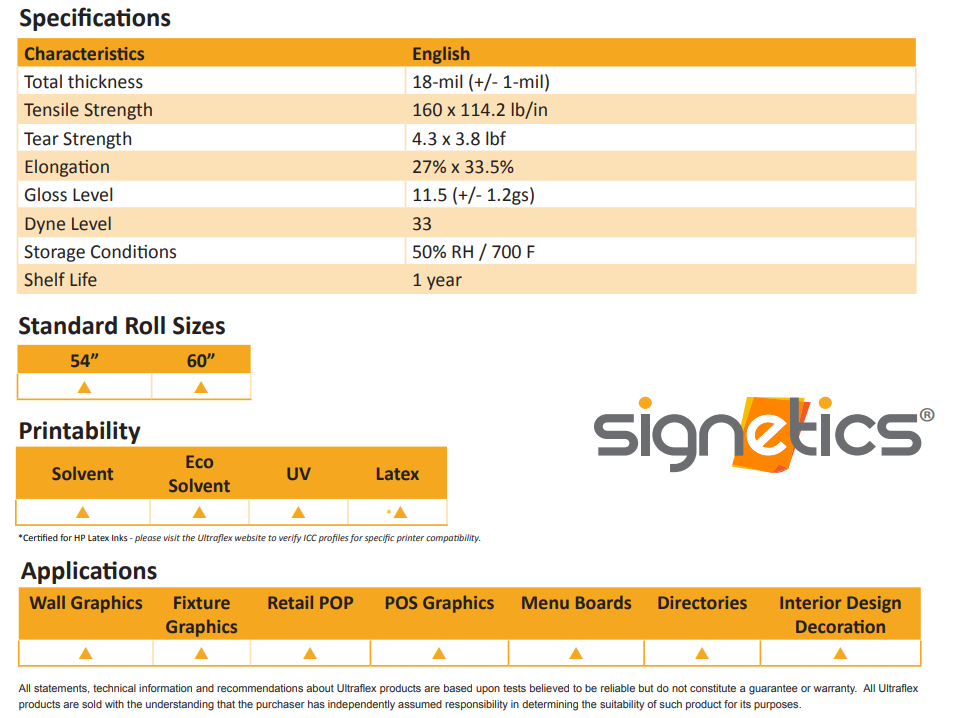
Task: Select the triangle marker under Solvent
Action: 83,513
